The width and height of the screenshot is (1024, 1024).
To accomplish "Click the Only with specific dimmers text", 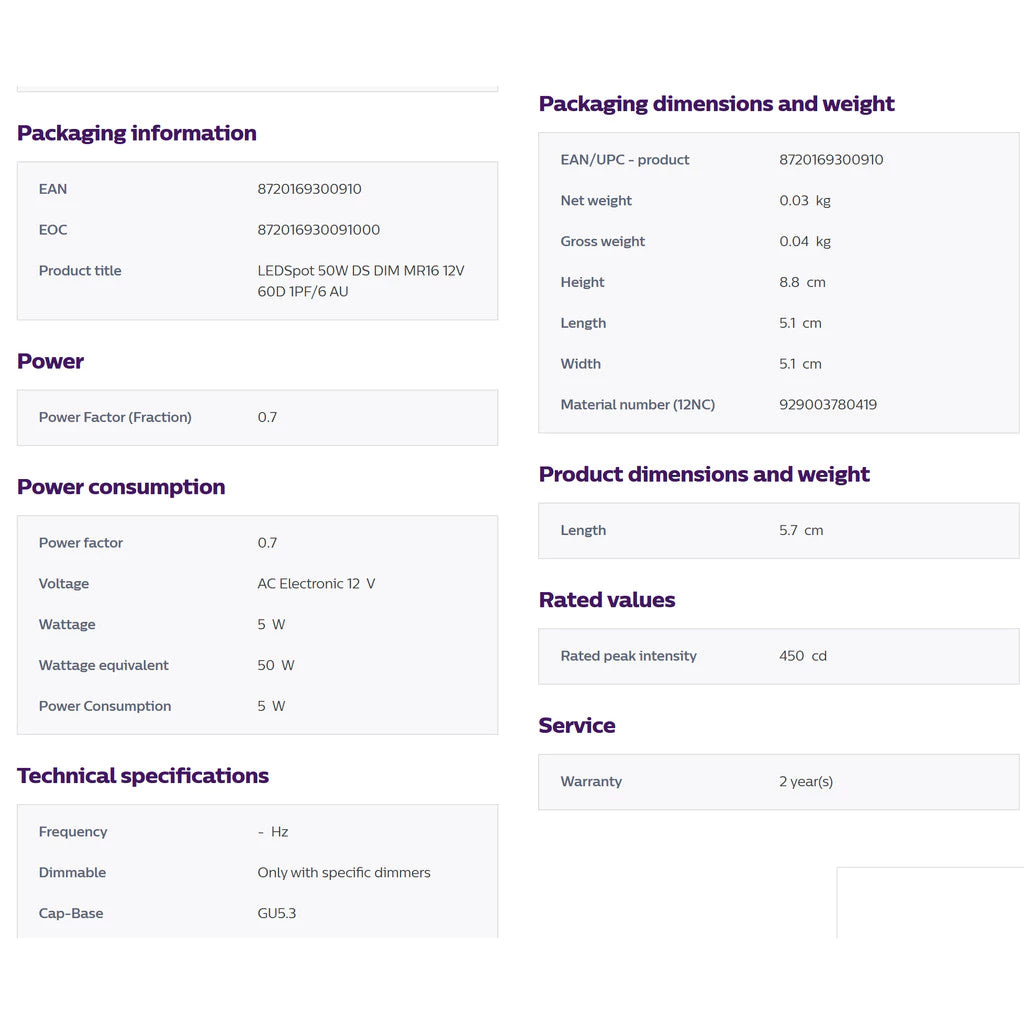I will pos(344,872).
